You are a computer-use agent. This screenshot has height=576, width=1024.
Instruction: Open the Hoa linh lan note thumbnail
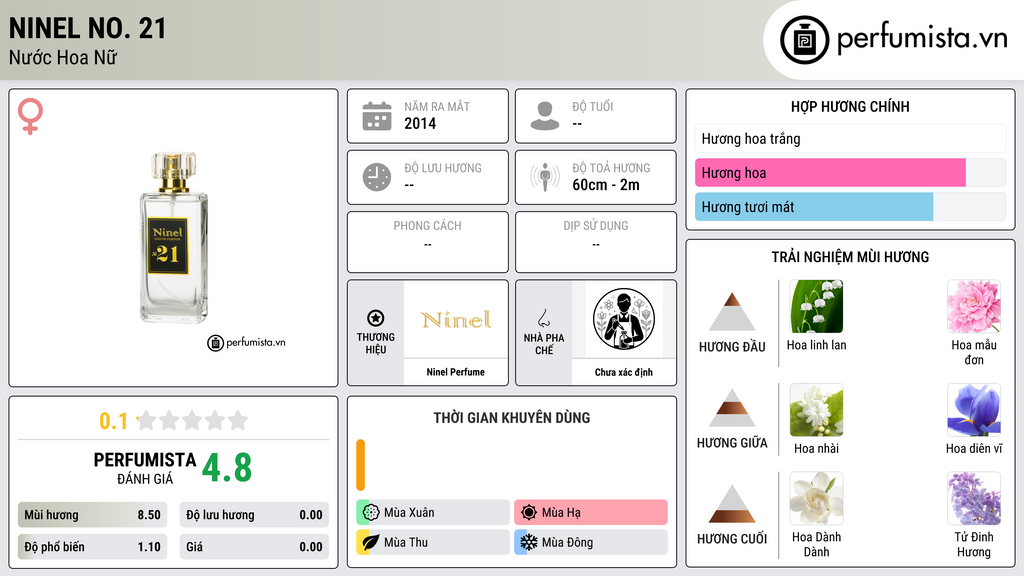tap(816, 307)
